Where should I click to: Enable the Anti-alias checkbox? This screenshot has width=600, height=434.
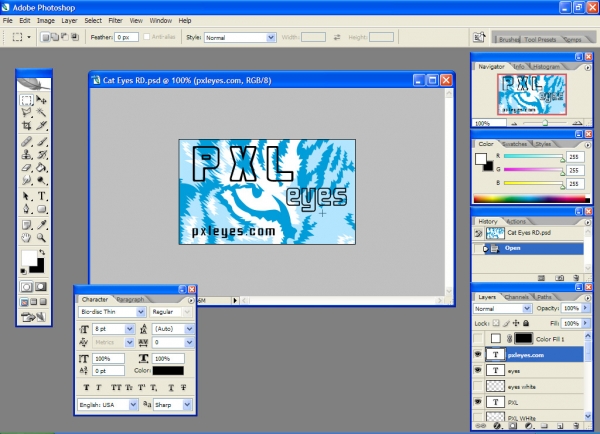tap(147, 37)
